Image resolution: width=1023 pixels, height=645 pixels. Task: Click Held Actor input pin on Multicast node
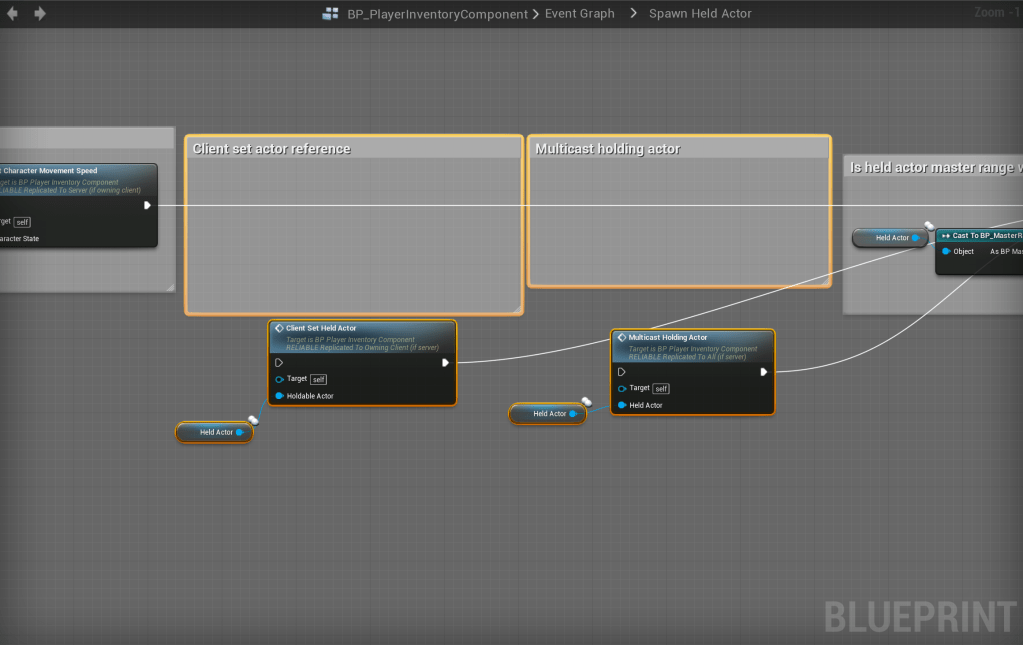[x=621, y=405]
